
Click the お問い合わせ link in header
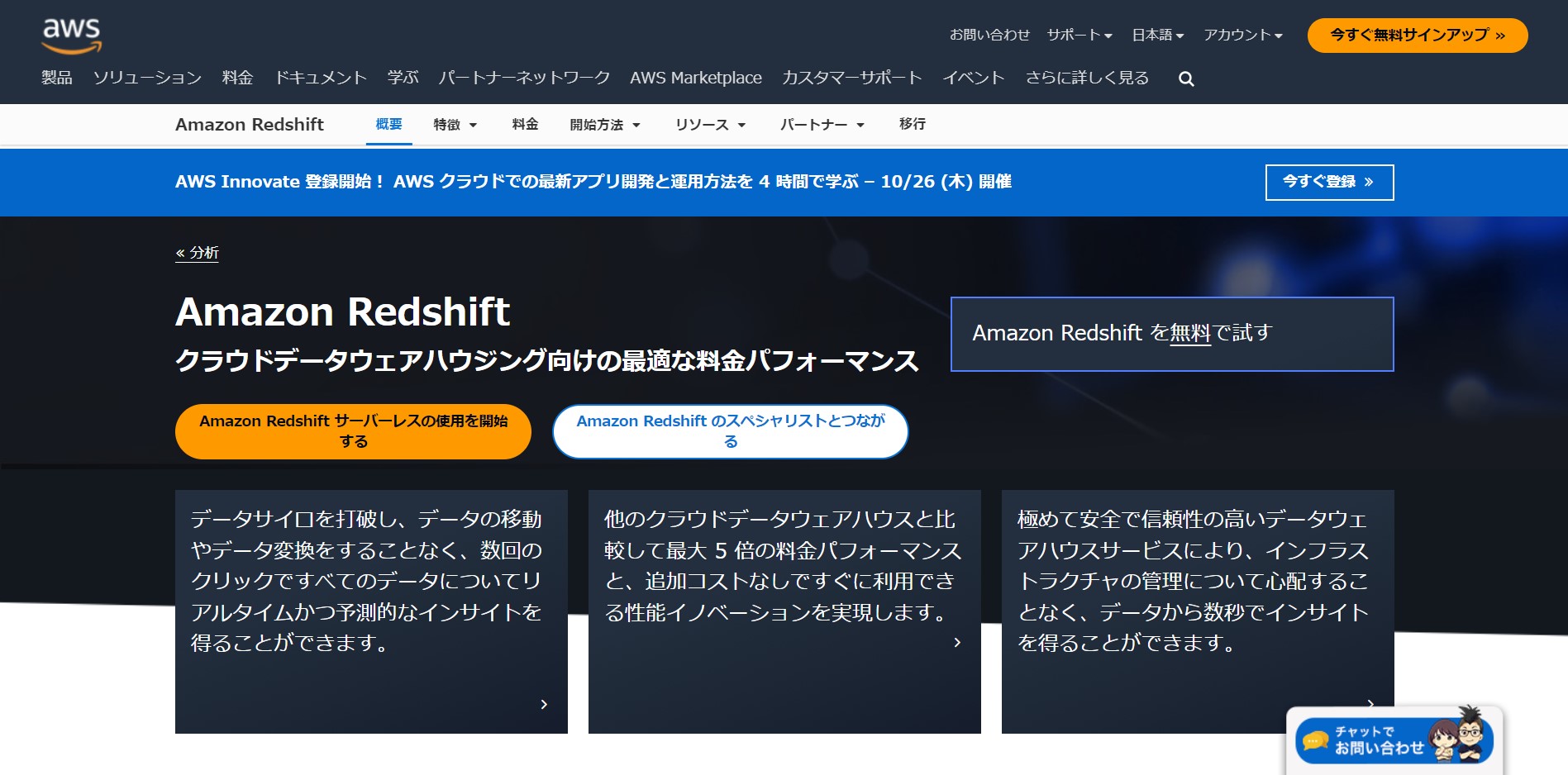coord(989,35)
